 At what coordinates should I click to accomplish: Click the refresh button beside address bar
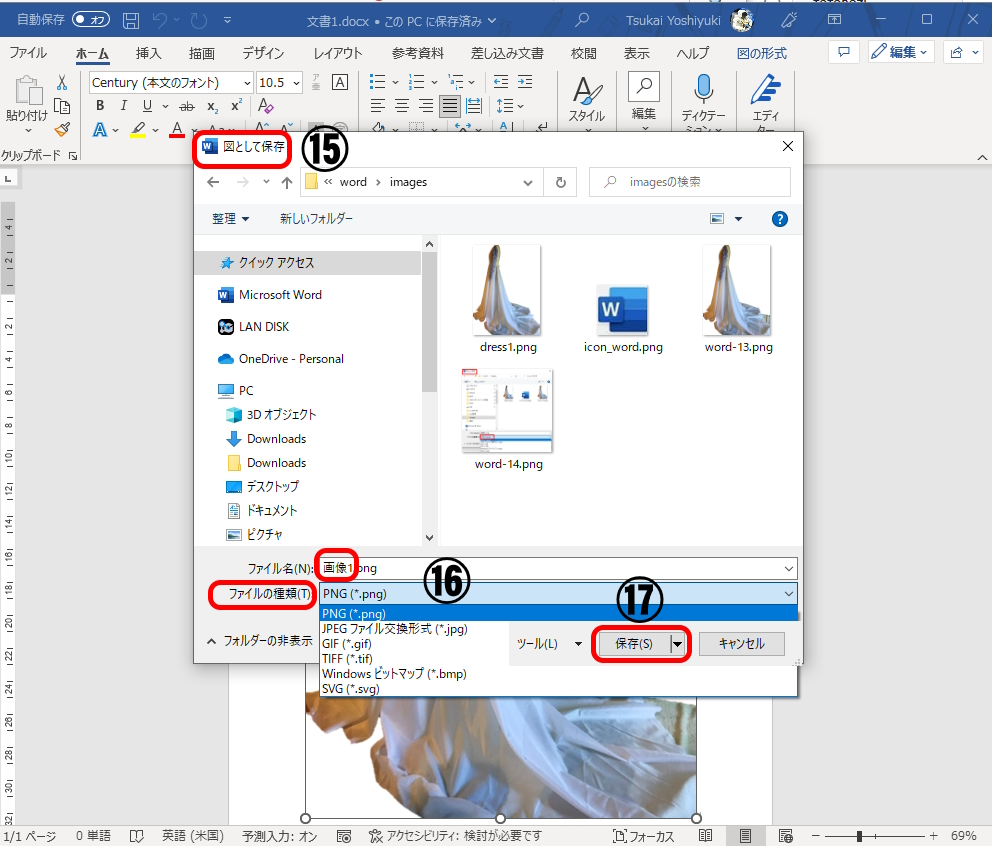click(560, 182)
